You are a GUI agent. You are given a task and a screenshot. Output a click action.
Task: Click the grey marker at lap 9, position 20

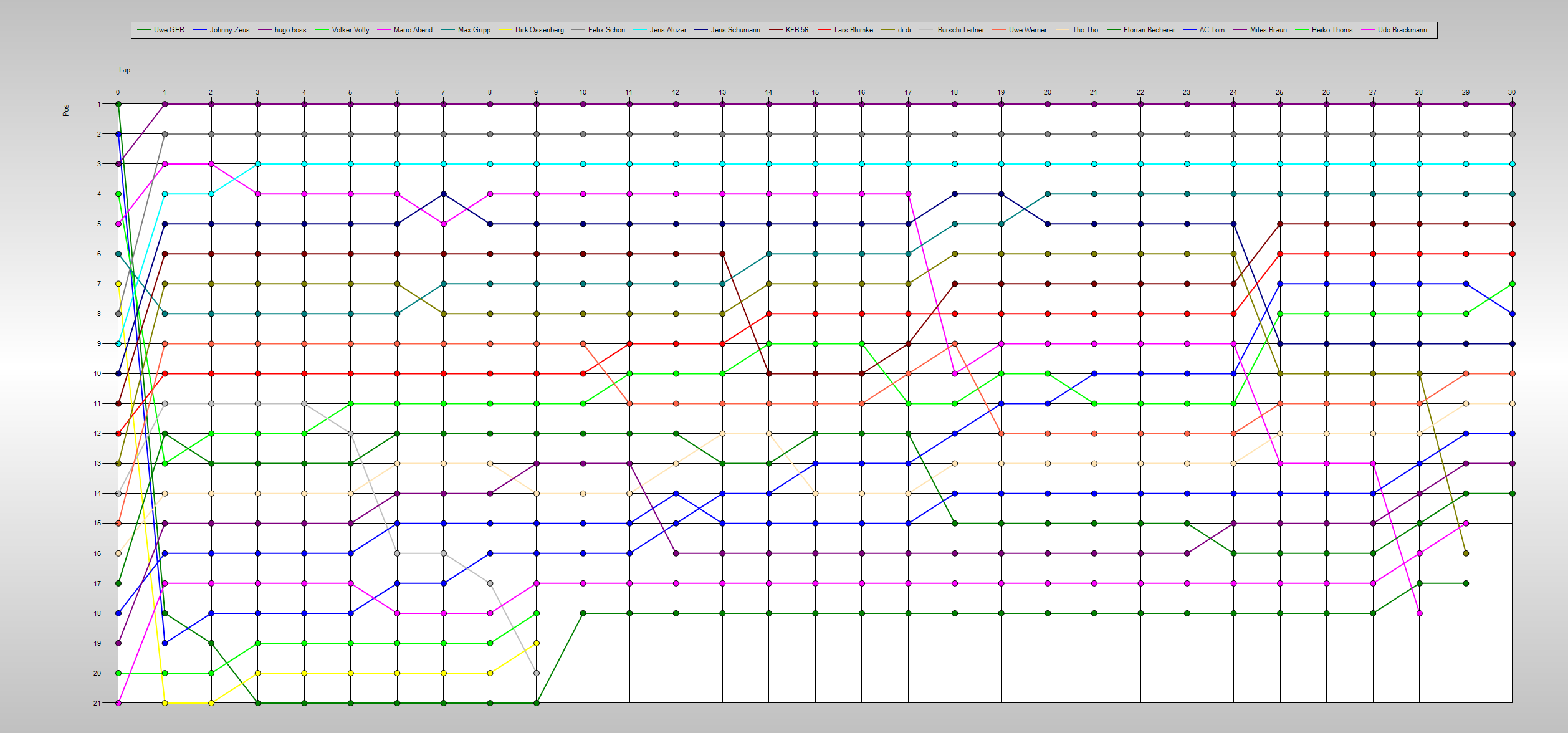point(537,673)
